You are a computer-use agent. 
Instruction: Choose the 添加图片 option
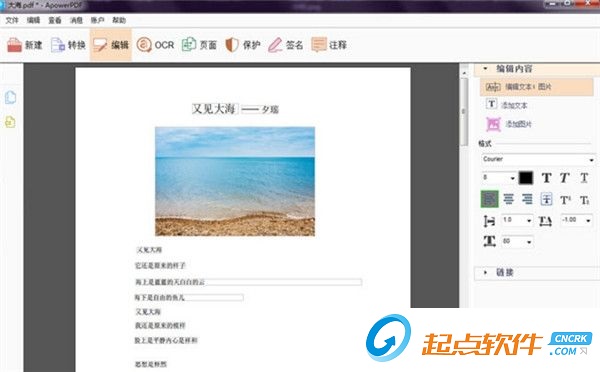[x=509, y=124]
